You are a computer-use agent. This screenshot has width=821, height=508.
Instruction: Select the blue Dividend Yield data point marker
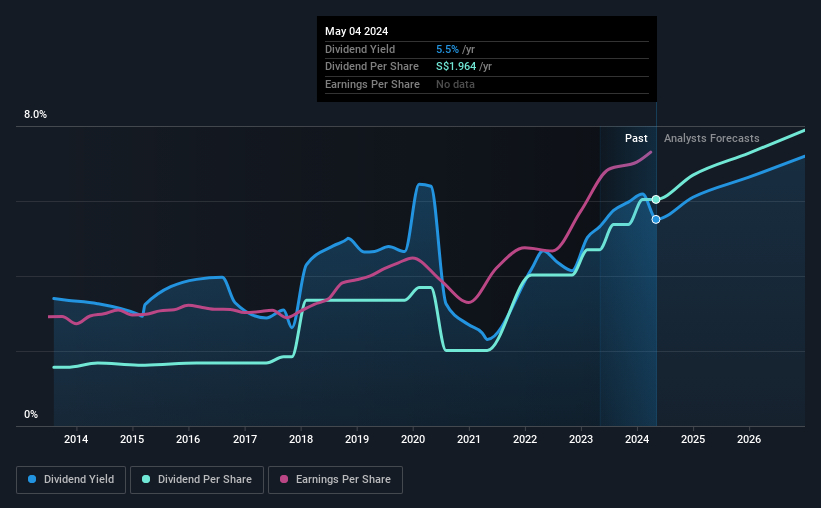coord(656,219)
